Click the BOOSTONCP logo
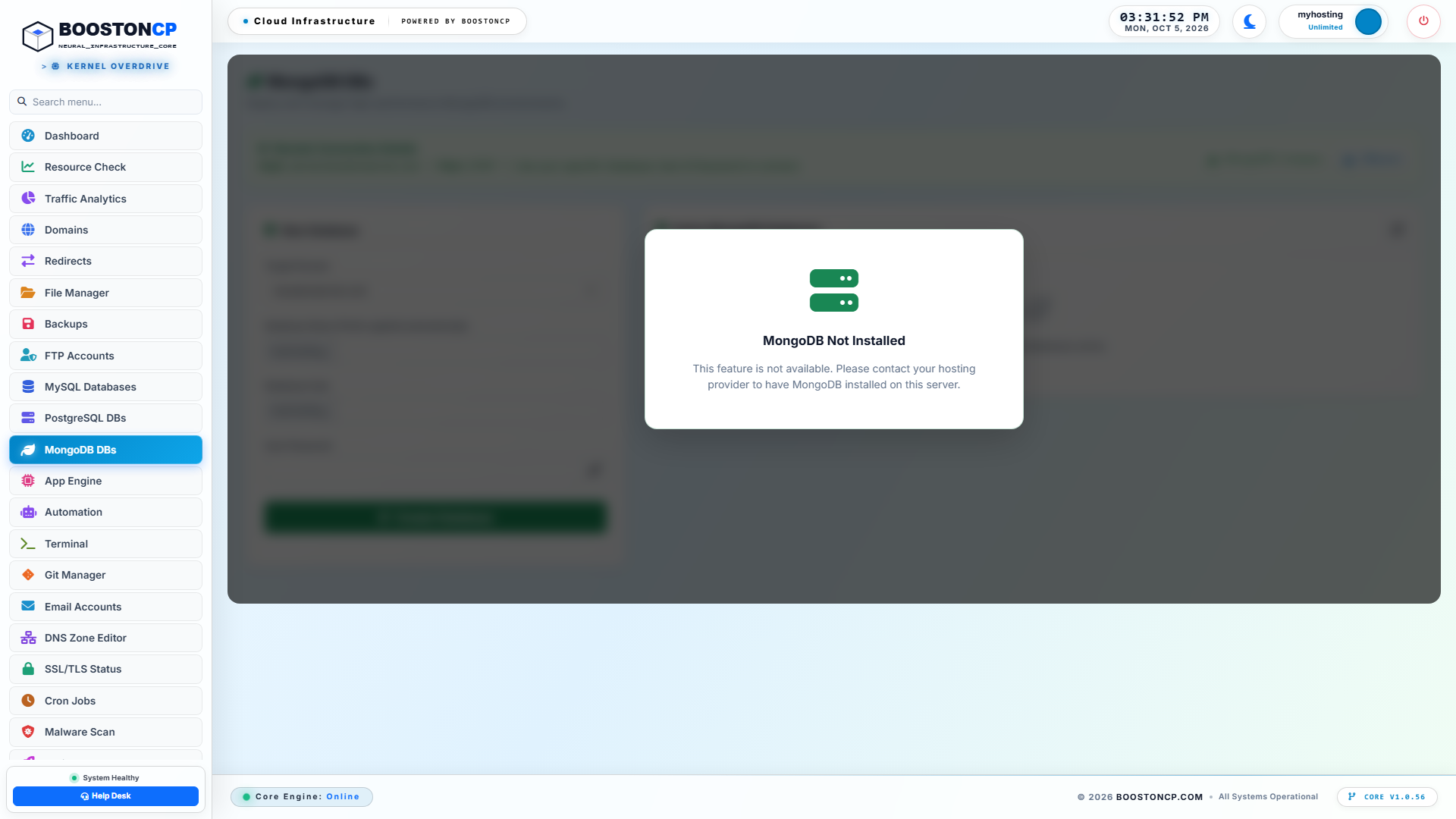This screenshot has height=819, width=1456. tap(99, 35)
